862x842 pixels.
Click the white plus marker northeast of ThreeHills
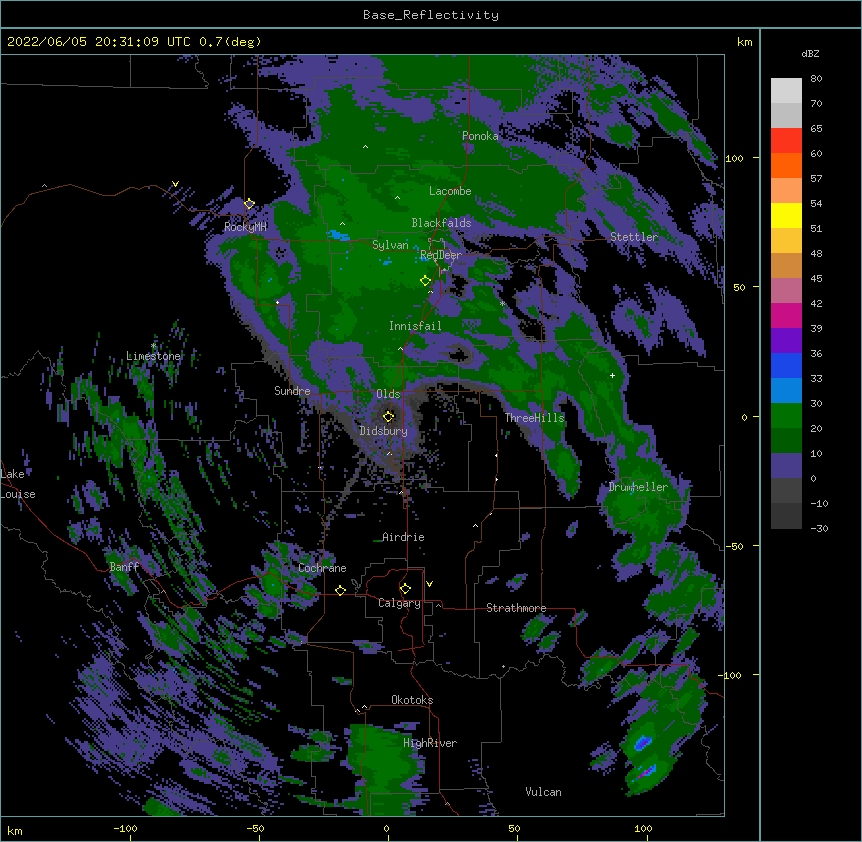click(612, 375)
